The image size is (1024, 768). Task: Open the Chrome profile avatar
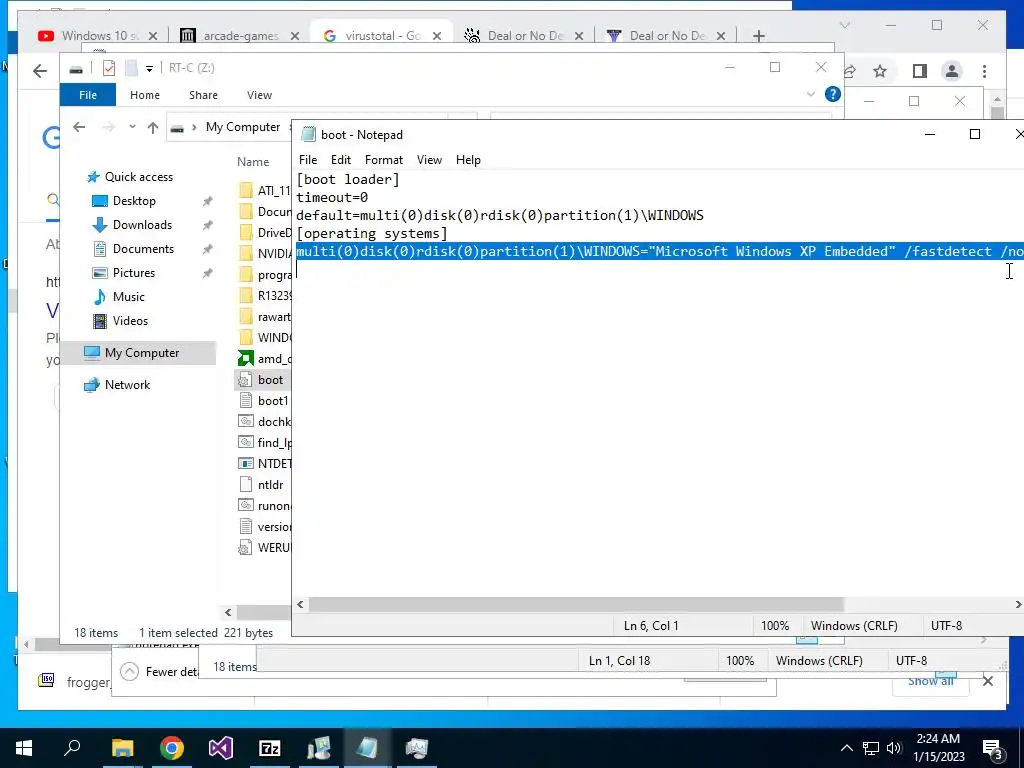tap(952, 71)
